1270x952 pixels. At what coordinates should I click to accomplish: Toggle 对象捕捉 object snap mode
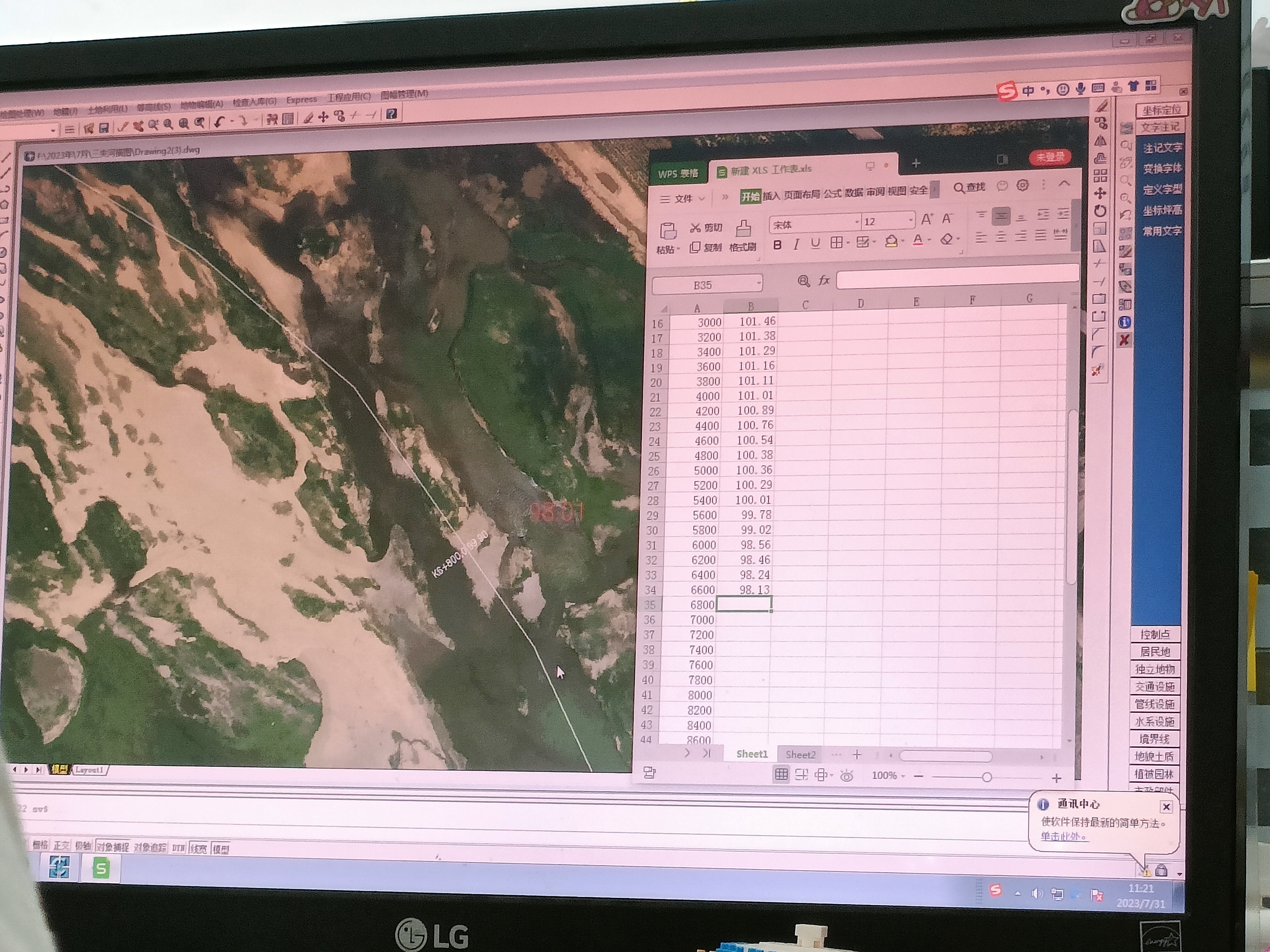[x=113, y=847]
